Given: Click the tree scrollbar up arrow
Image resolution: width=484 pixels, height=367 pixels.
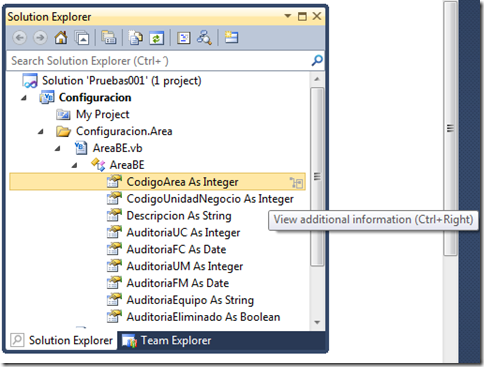Looking at the screenshot, I should [x=317, y=79].
